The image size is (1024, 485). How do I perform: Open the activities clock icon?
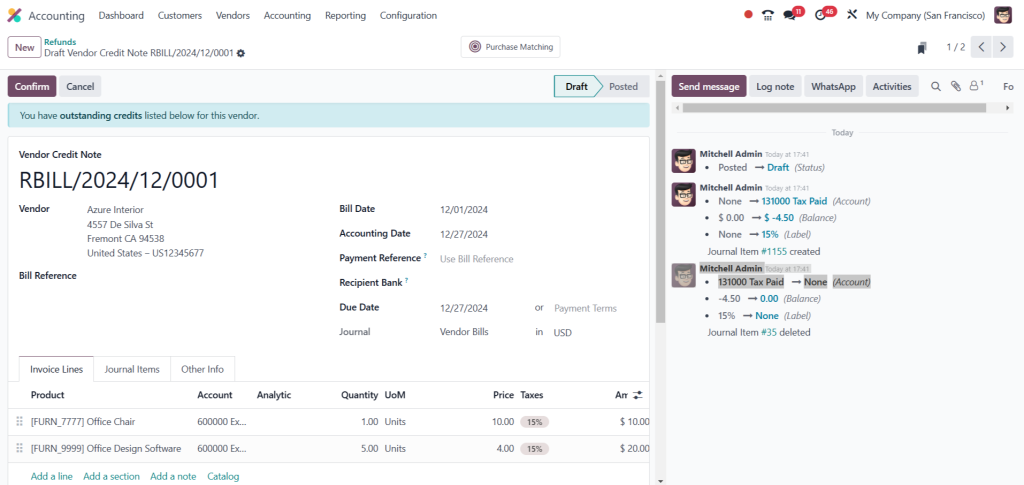point(821,15)
